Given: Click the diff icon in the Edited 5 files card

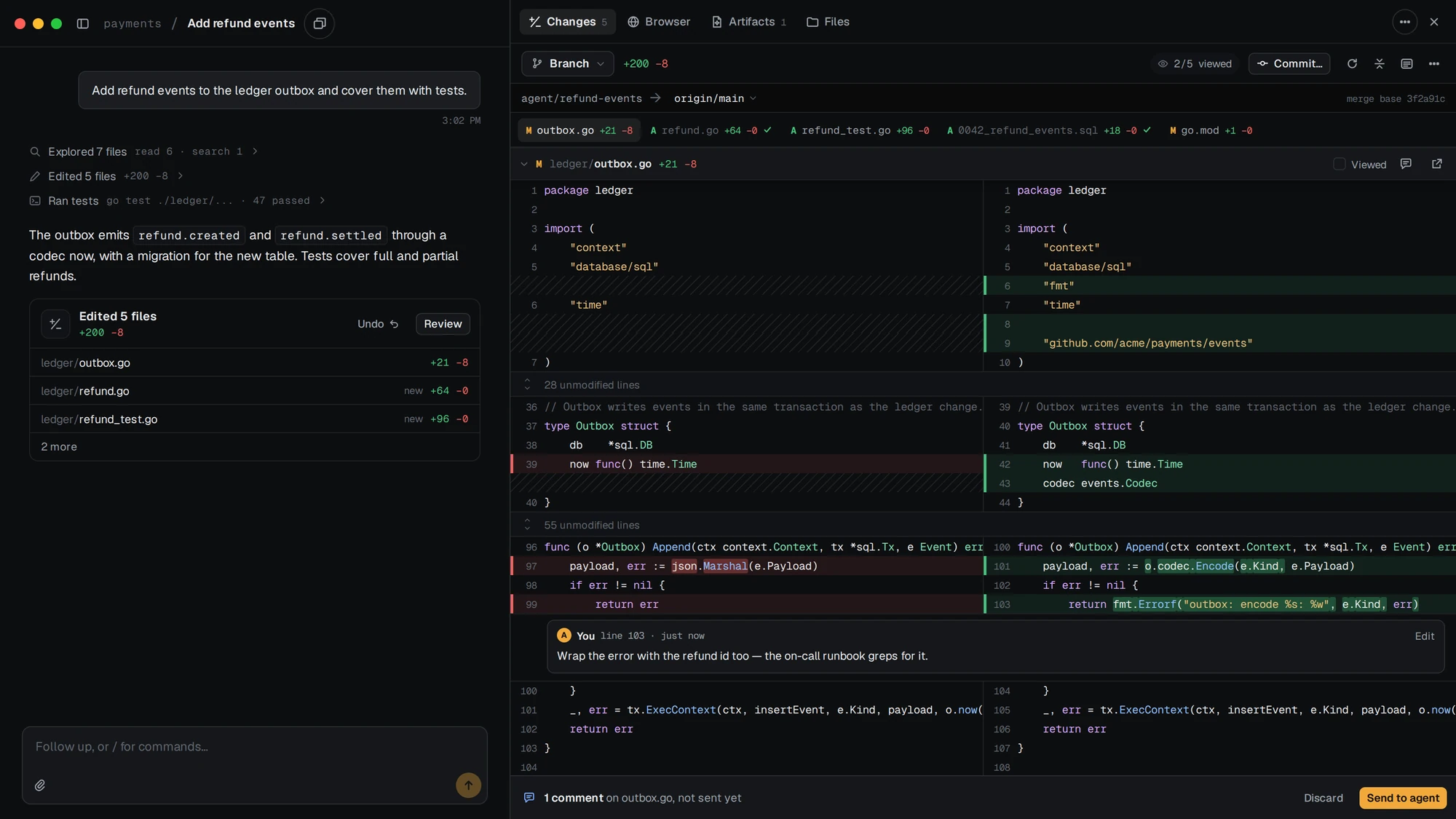Looking at the screenshot, I should (55, 324).
